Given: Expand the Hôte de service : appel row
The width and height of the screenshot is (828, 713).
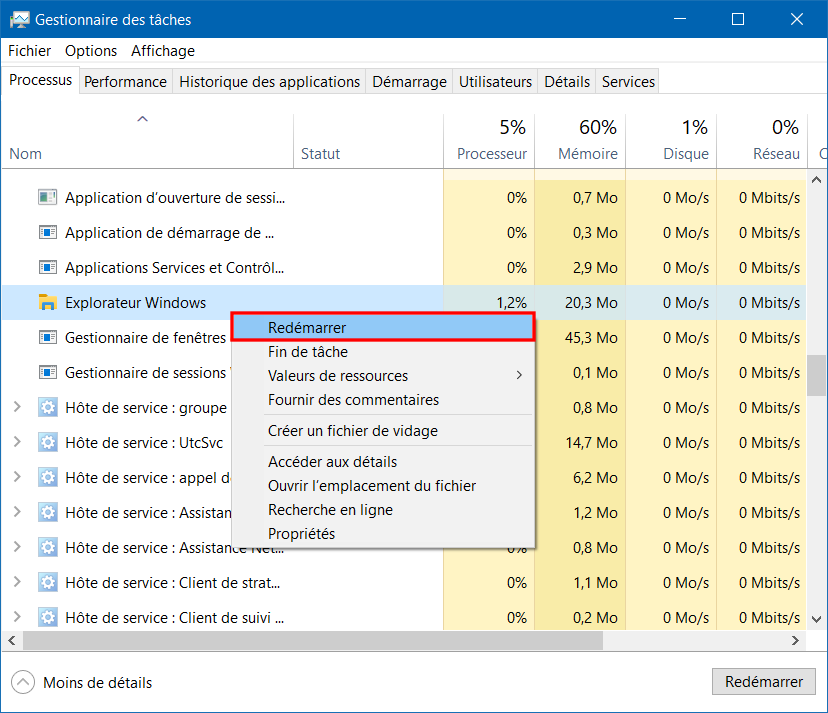Looking at the screenshot, I should coord(17,476).
